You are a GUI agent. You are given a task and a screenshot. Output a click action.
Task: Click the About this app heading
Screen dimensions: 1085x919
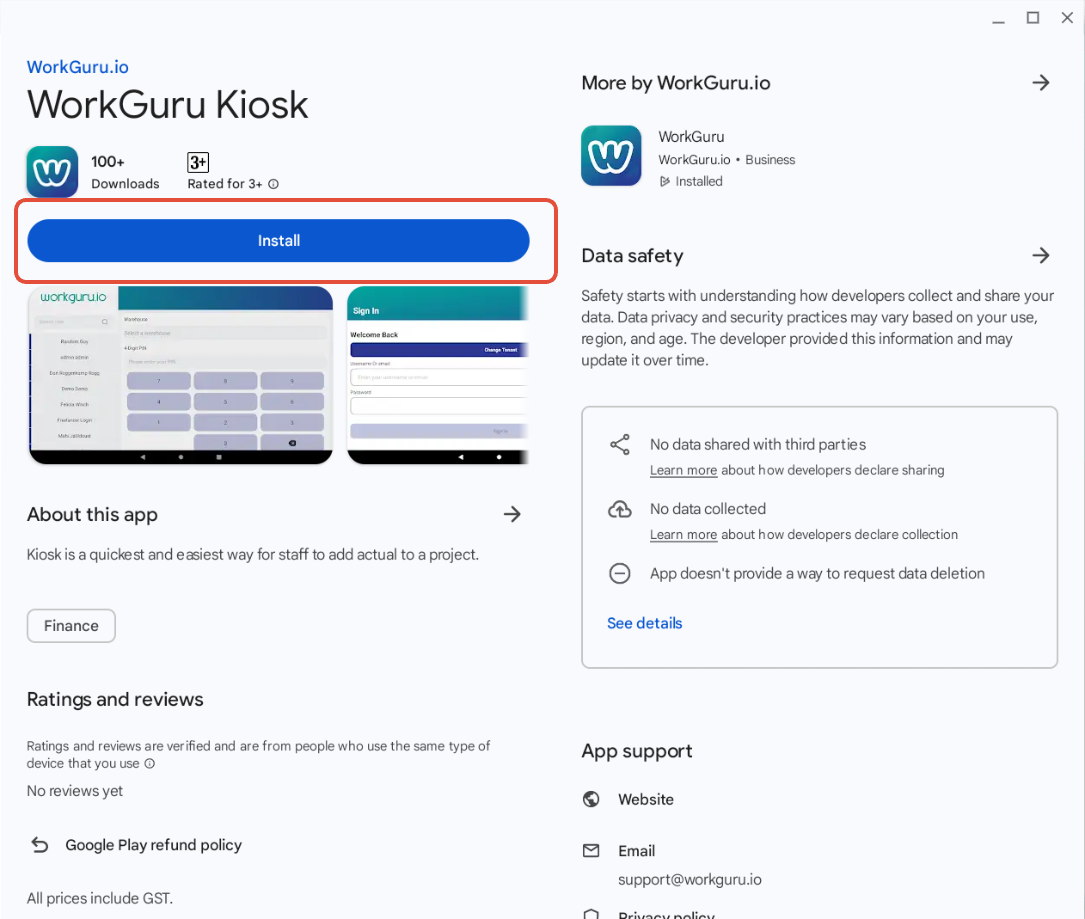pyautogui.click(x=92, y=515)
